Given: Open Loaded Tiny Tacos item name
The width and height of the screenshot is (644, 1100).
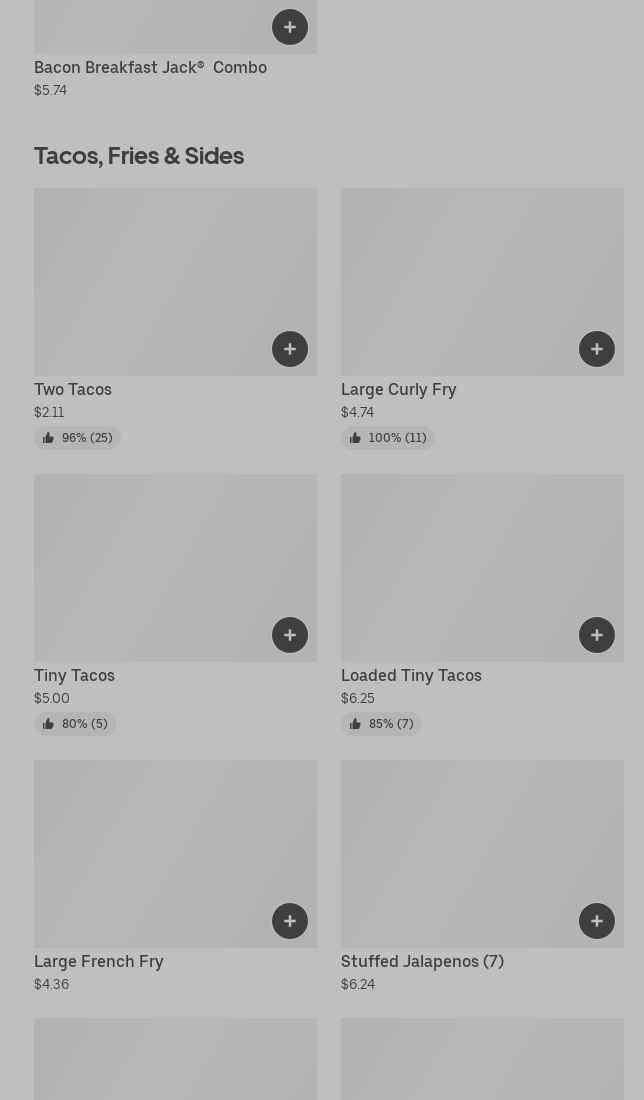Looking at the screenshot, I should pyautogui.click(x=411, y=676).
